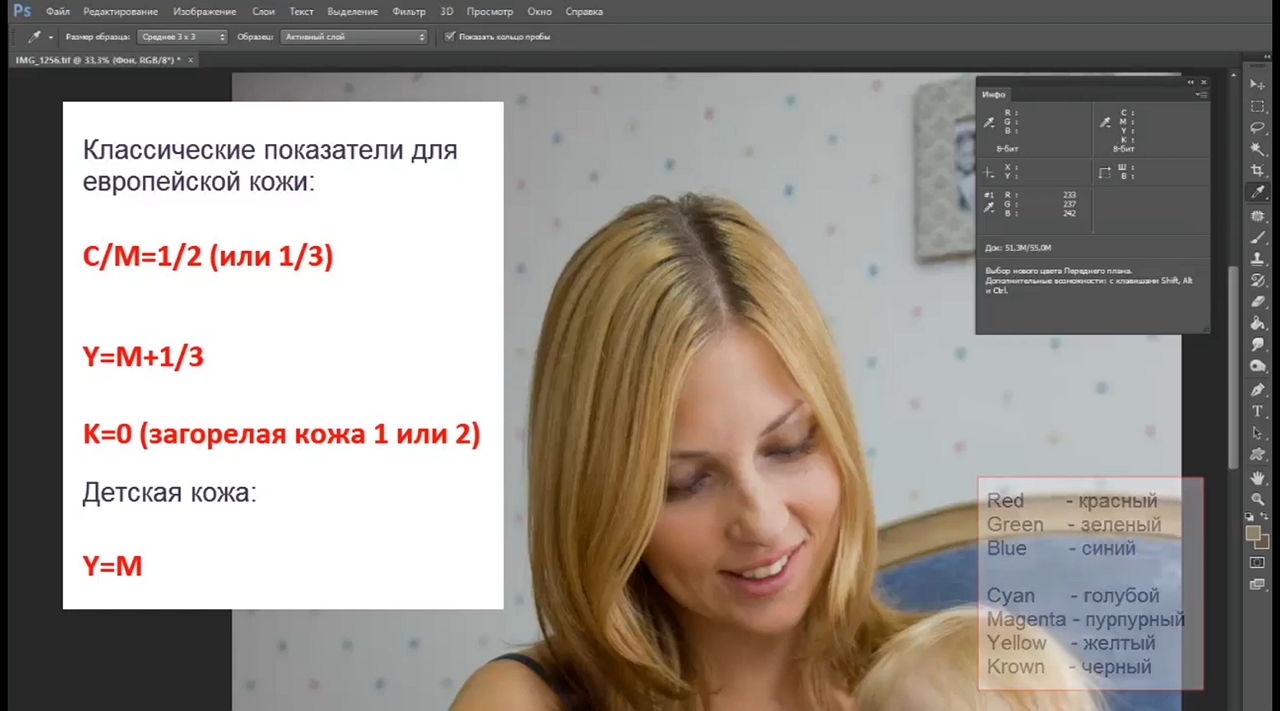Click the foreground color swatch

(x=1253, y=533)
